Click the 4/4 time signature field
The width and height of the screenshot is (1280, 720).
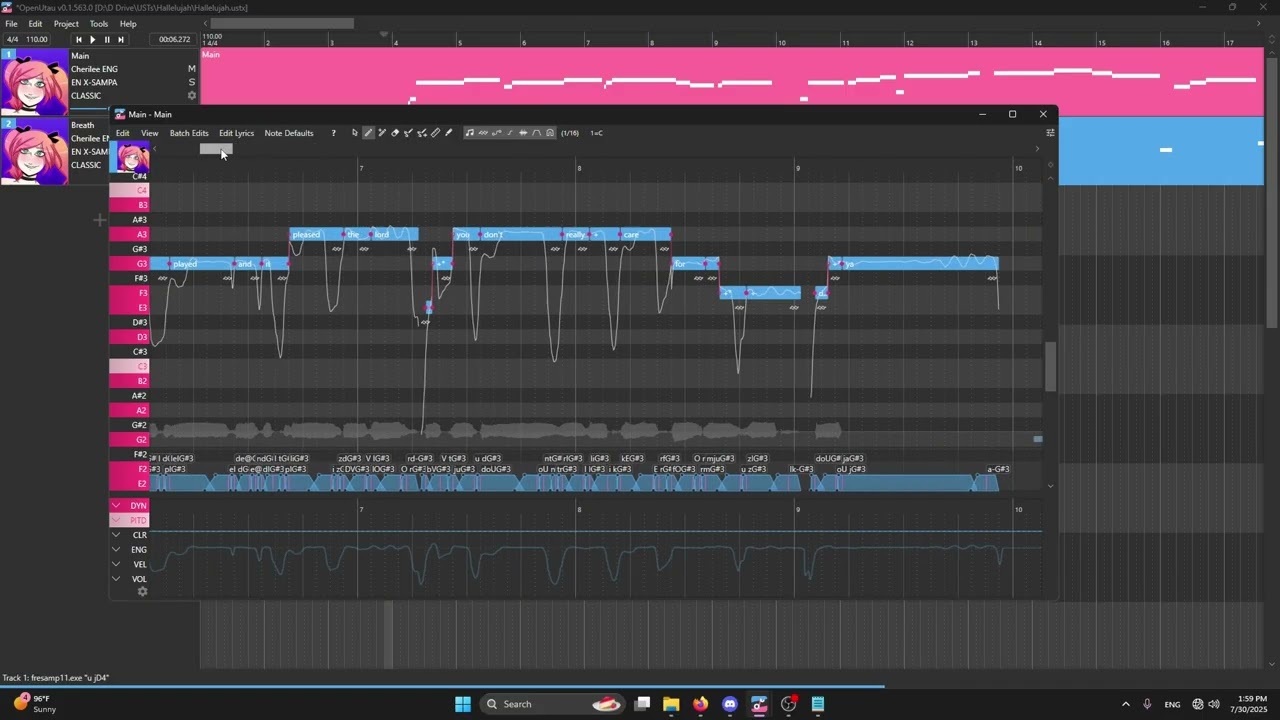pyautogui.click(x=12, y=40)
